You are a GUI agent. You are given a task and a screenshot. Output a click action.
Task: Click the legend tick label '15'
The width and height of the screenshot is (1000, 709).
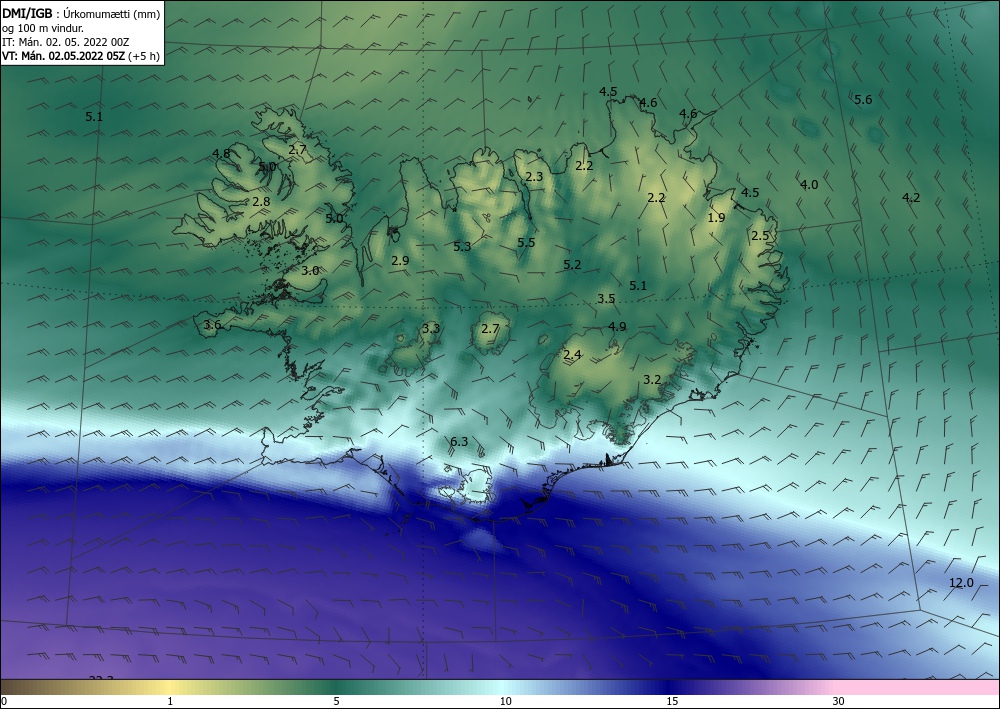(x=672, y=701)
